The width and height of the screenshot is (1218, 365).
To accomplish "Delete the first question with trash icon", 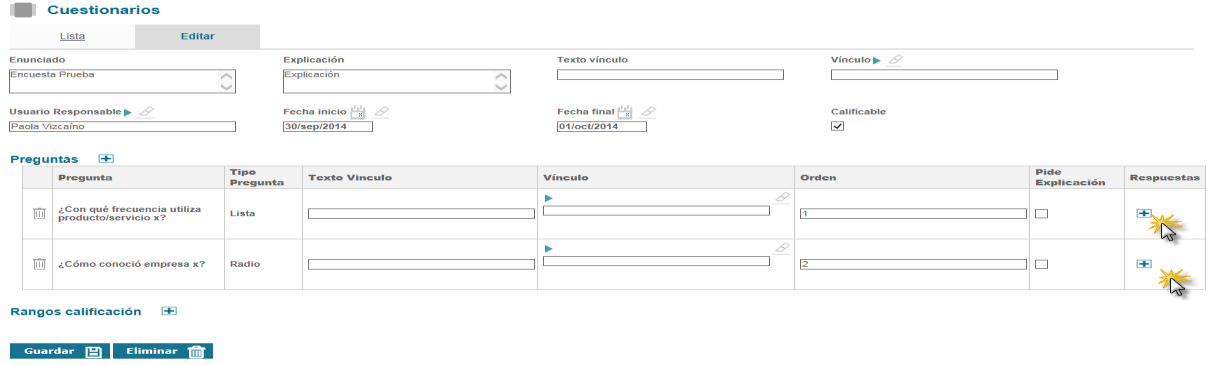I will [x=40, y=214].
